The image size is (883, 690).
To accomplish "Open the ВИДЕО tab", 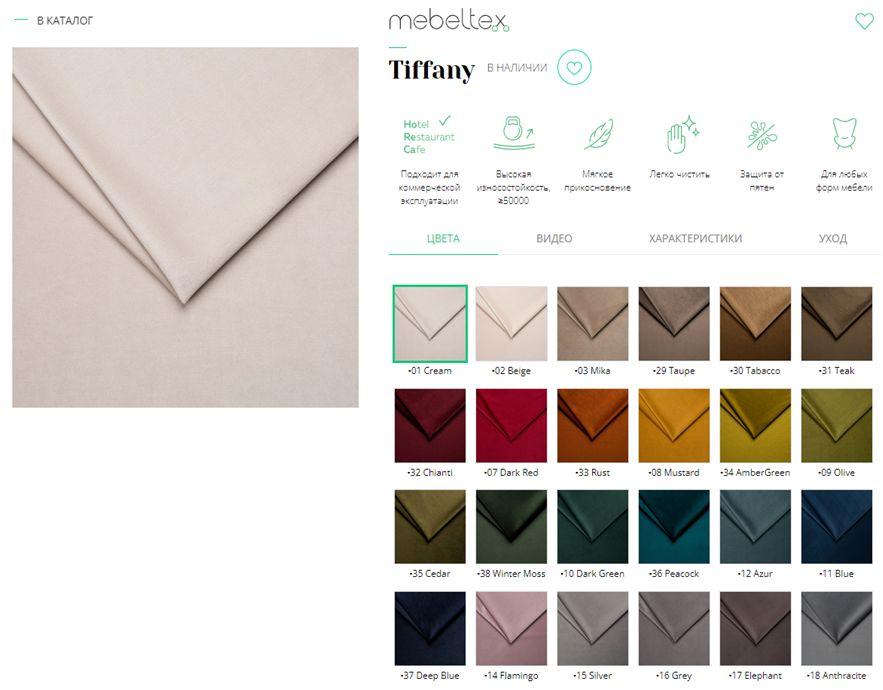I will (x=554, y=238).
